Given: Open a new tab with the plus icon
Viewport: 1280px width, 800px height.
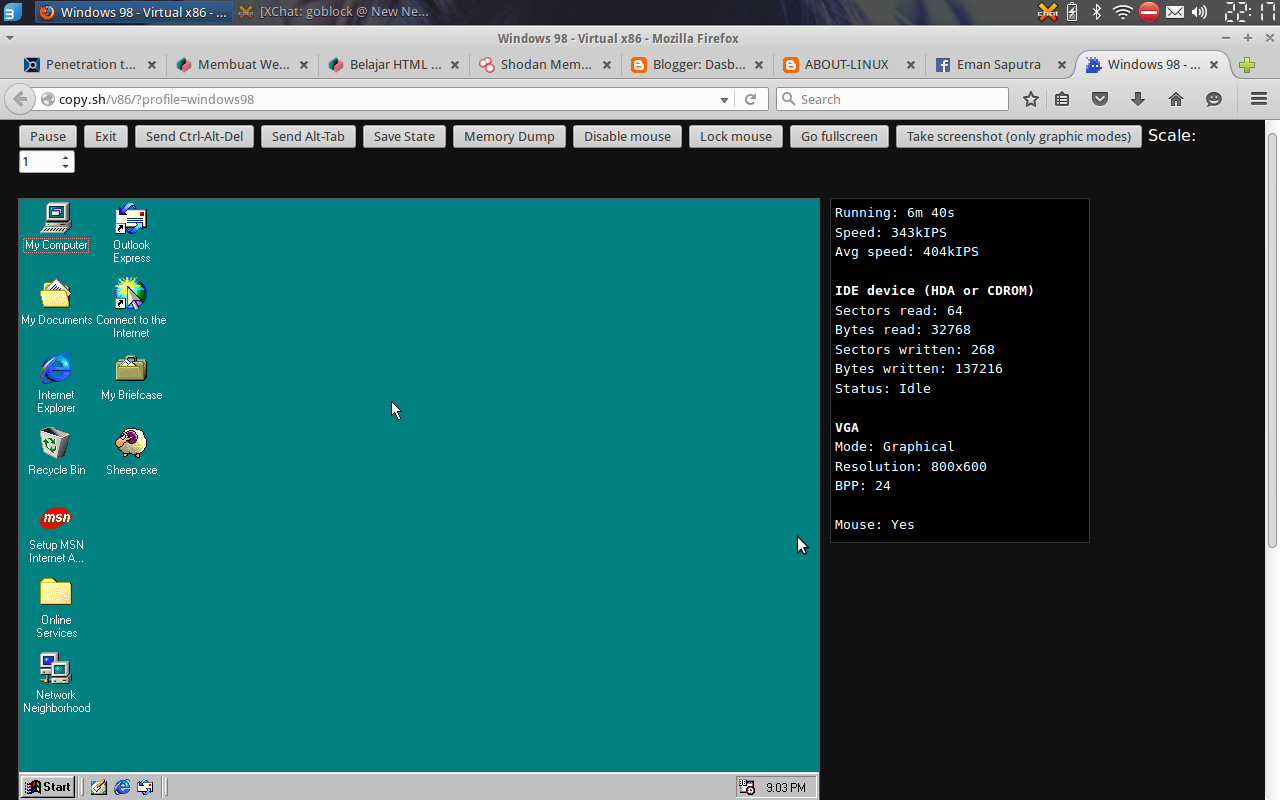Looking at the screenshot, I should pos(1247,65).
